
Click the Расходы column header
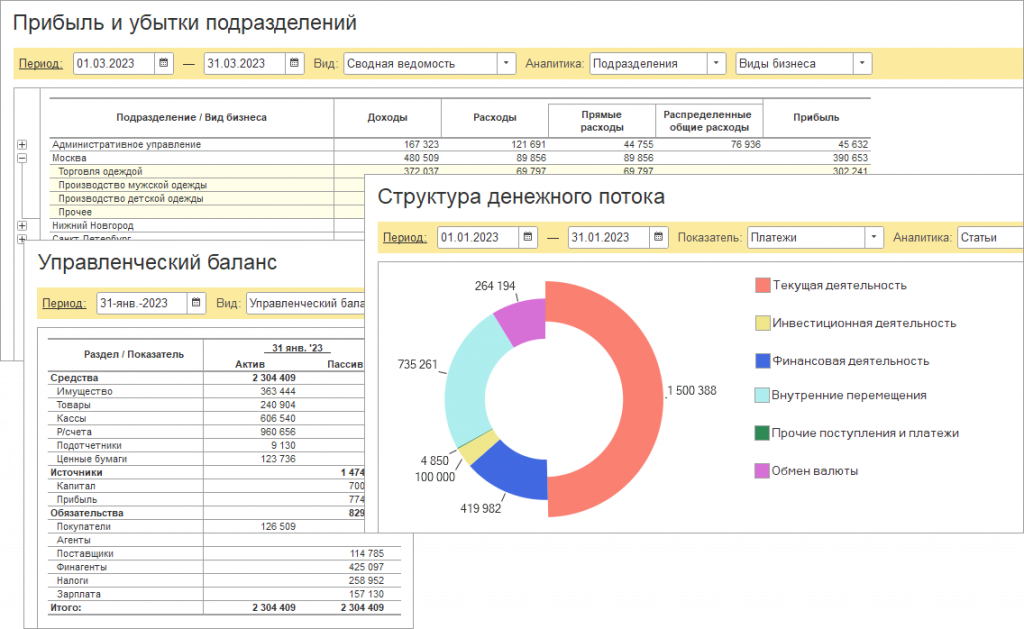(x=494, y=118)
